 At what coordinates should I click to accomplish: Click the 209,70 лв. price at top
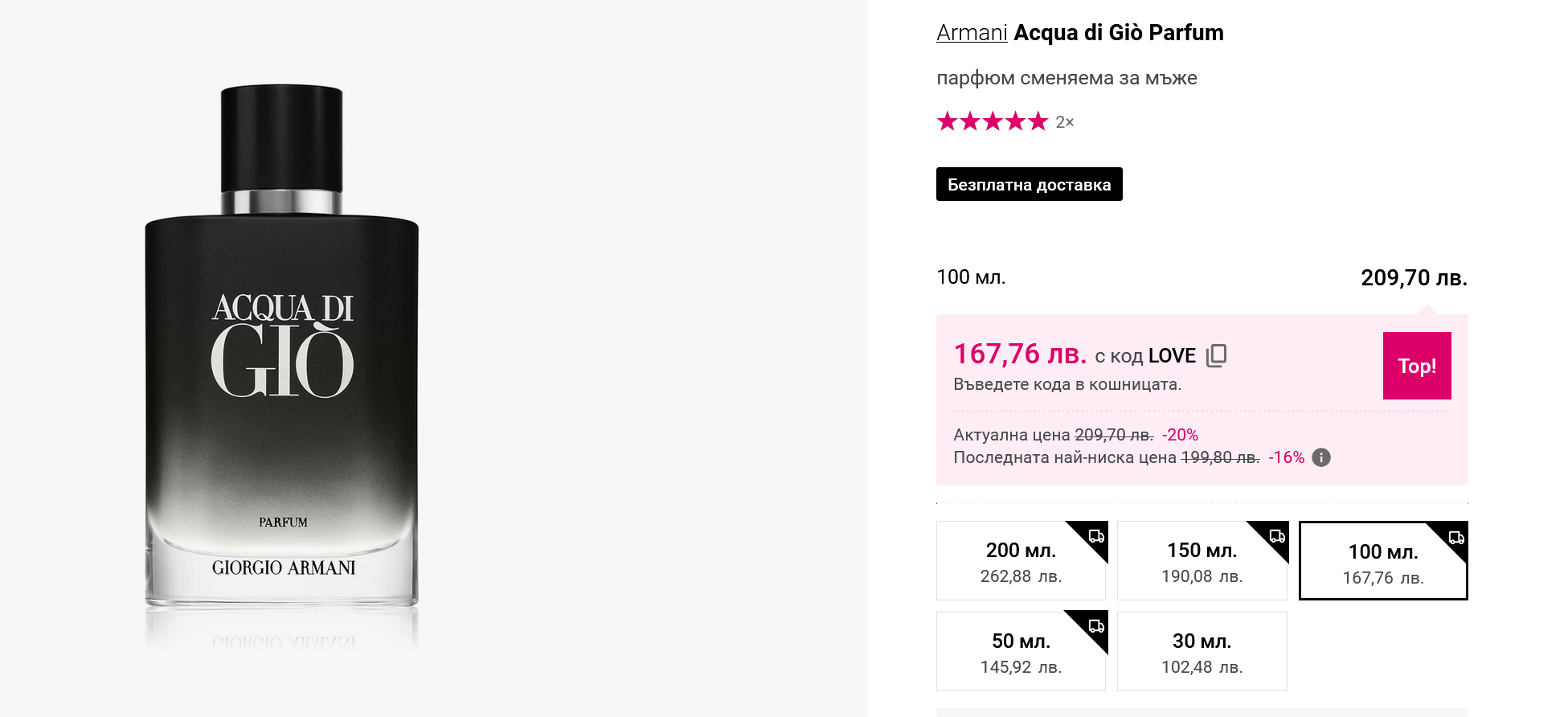click(x=1414, y=278)
